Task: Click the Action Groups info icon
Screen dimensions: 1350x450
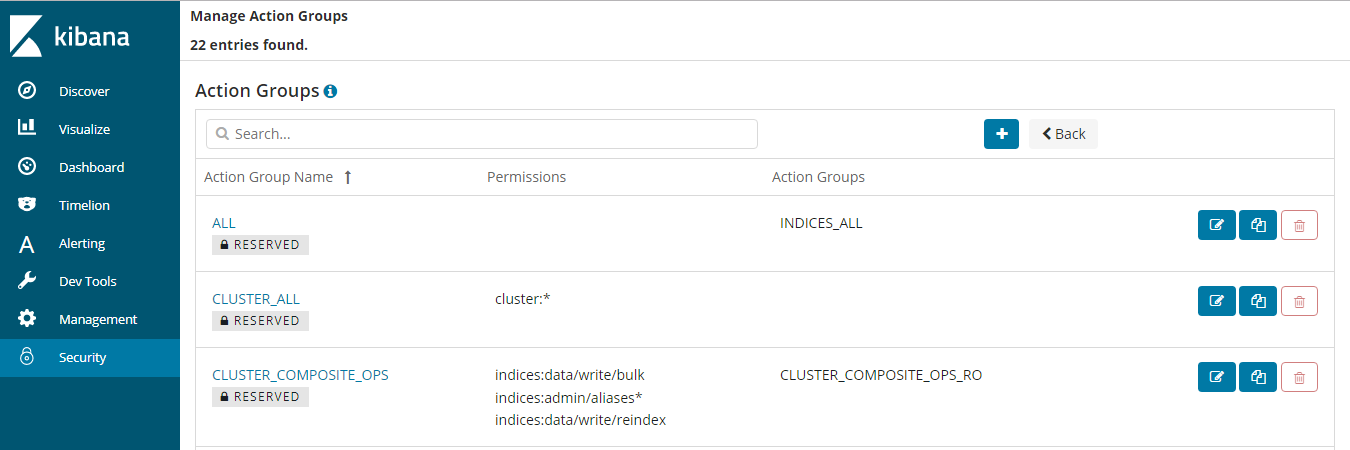Action: pyautogui.click(x=331, y=91)
